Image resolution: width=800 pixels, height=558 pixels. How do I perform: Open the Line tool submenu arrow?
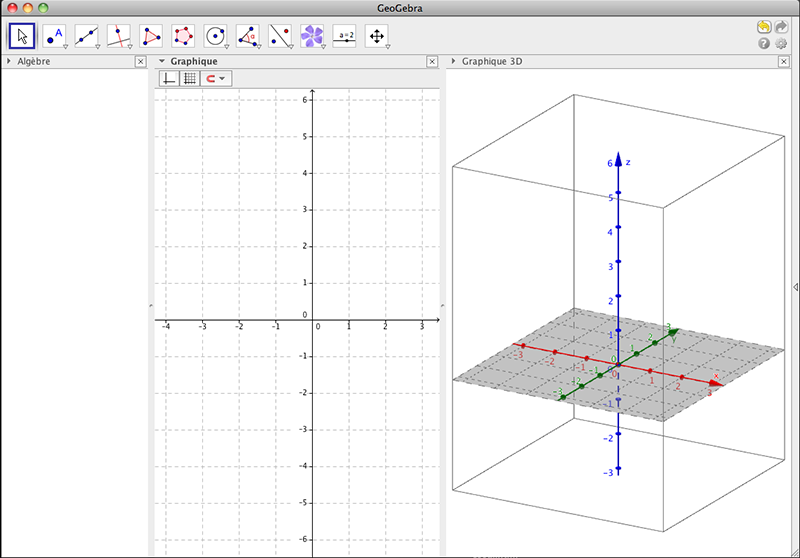pos(97,46)
